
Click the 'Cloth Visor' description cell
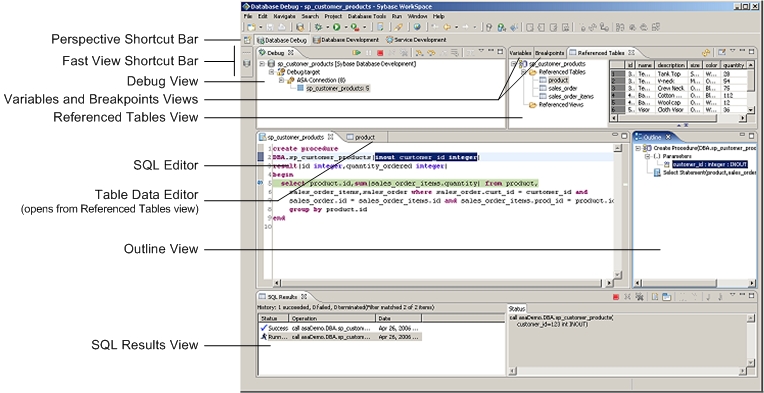tap(671, 110)
